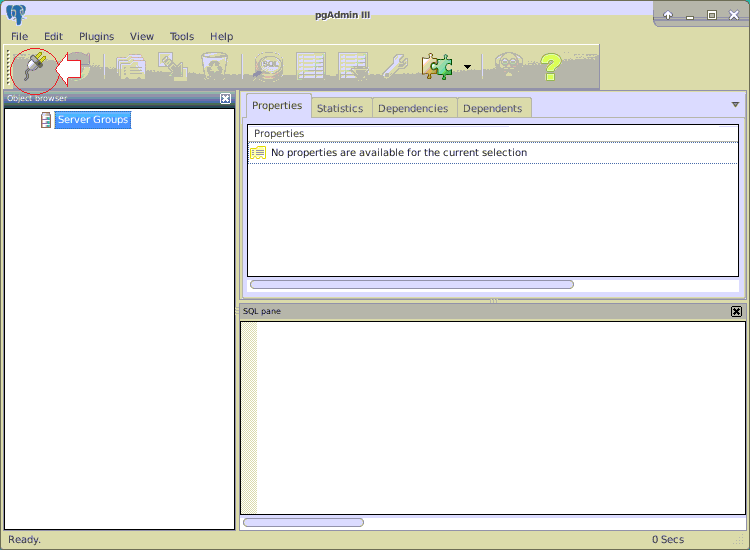This screenshot has height=550, width=750.
Task: Open the Tools menu
Action: [182, 36]
